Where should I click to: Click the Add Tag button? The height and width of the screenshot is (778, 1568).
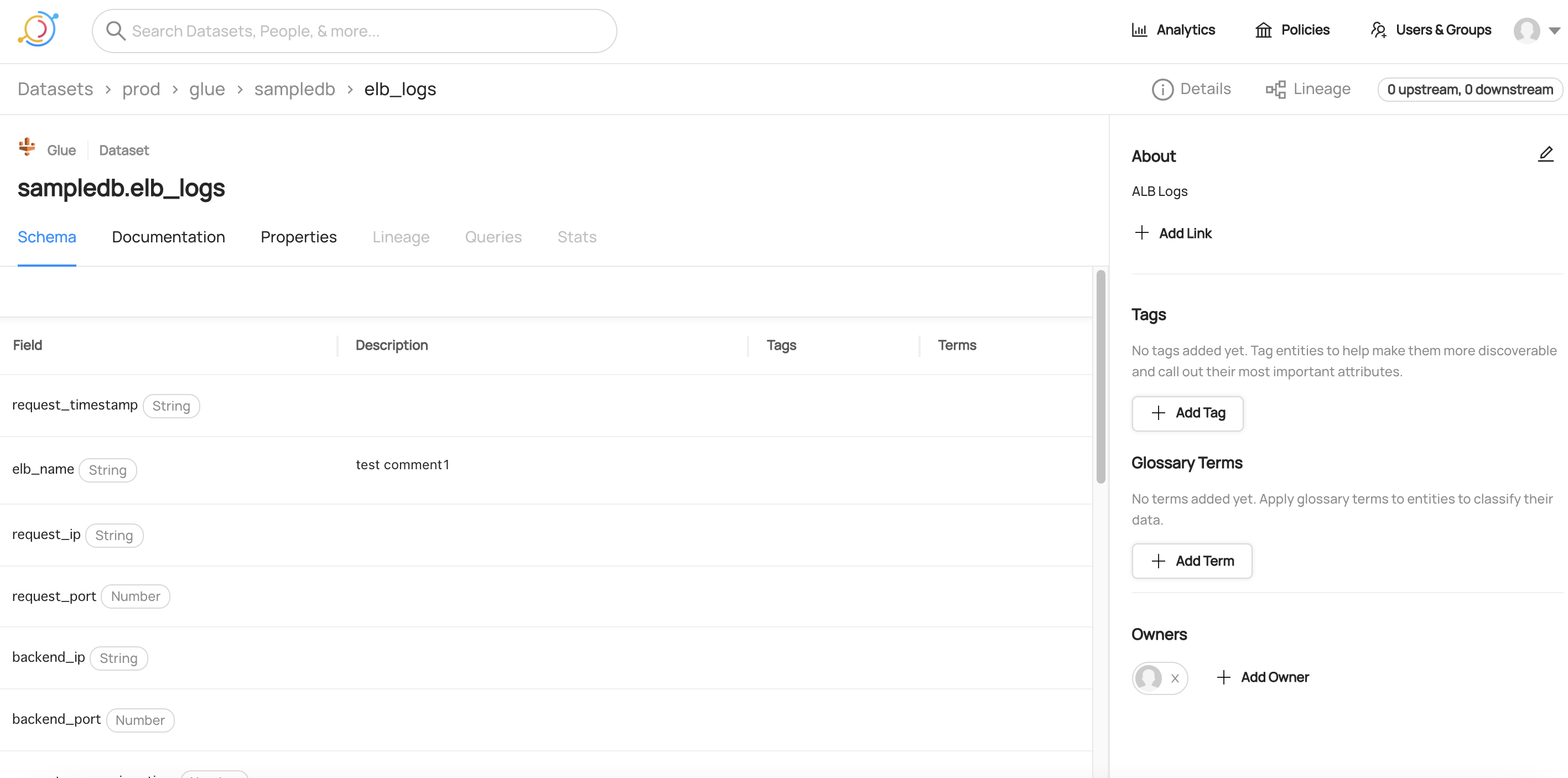(x=1187, y=413)
